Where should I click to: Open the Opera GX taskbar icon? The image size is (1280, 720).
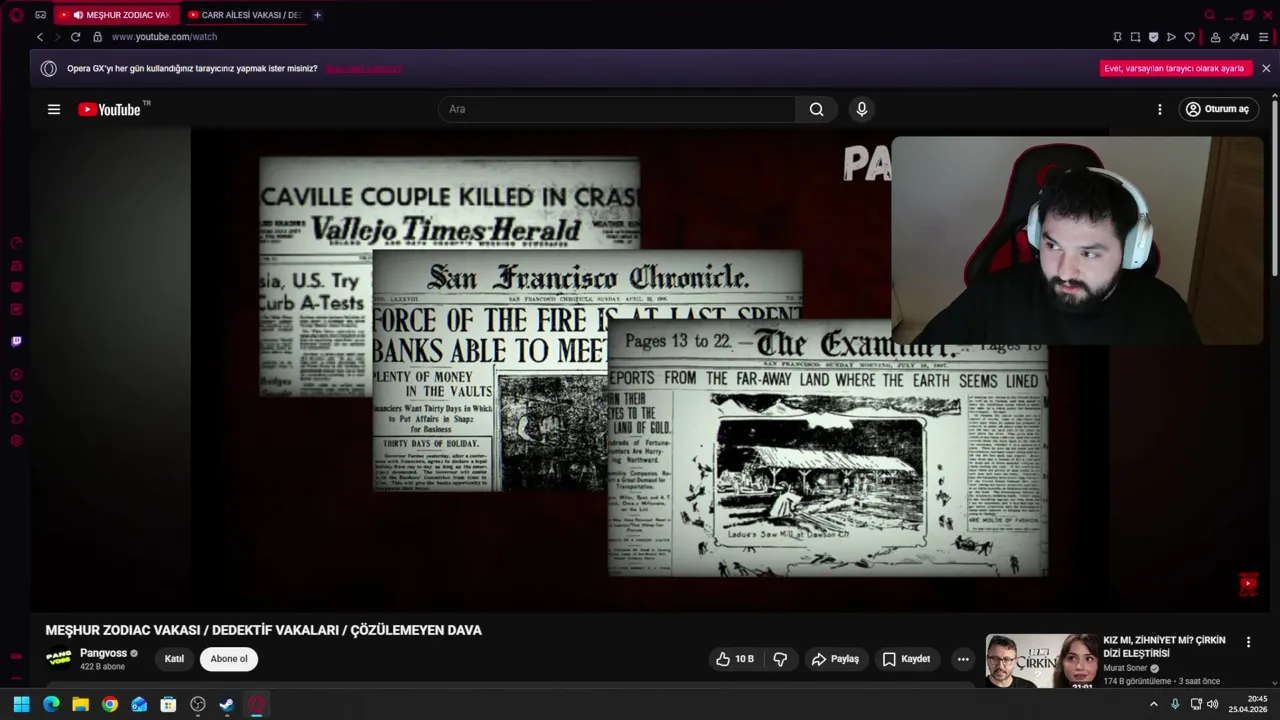tap(257, 704)
